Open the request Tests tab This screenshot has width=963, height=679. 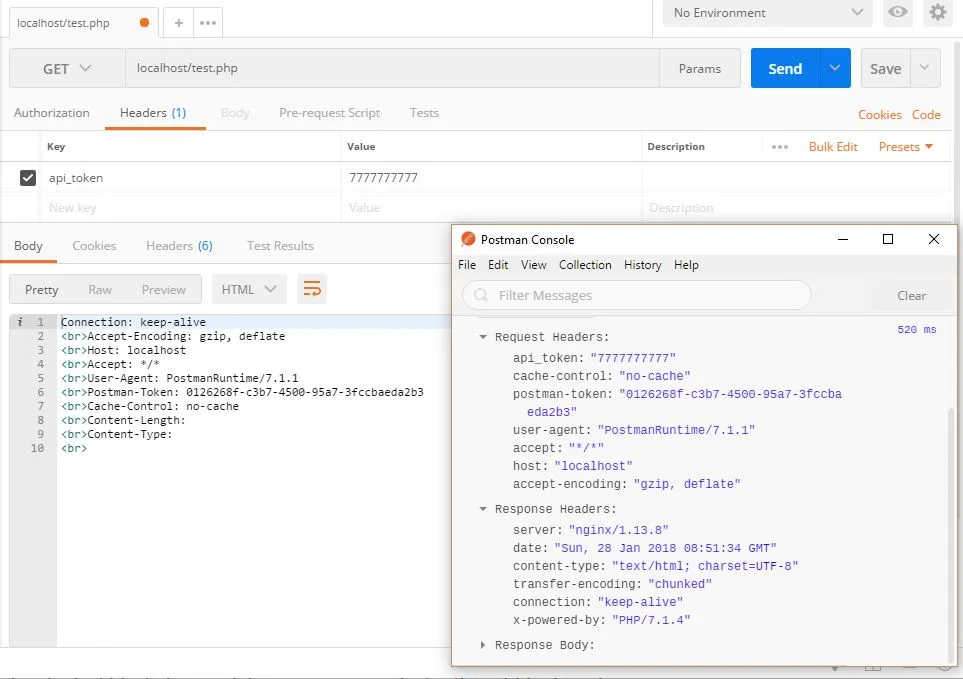point(424,113)
